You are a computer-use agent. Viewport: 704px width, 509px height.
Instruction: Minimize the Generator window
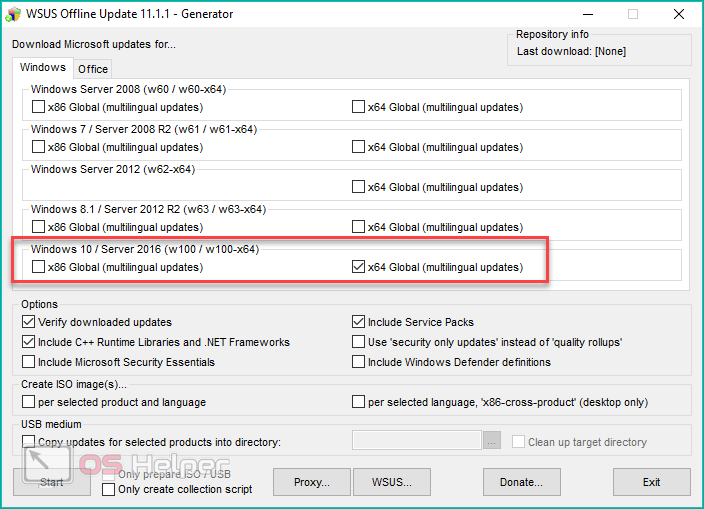[588, 14]
